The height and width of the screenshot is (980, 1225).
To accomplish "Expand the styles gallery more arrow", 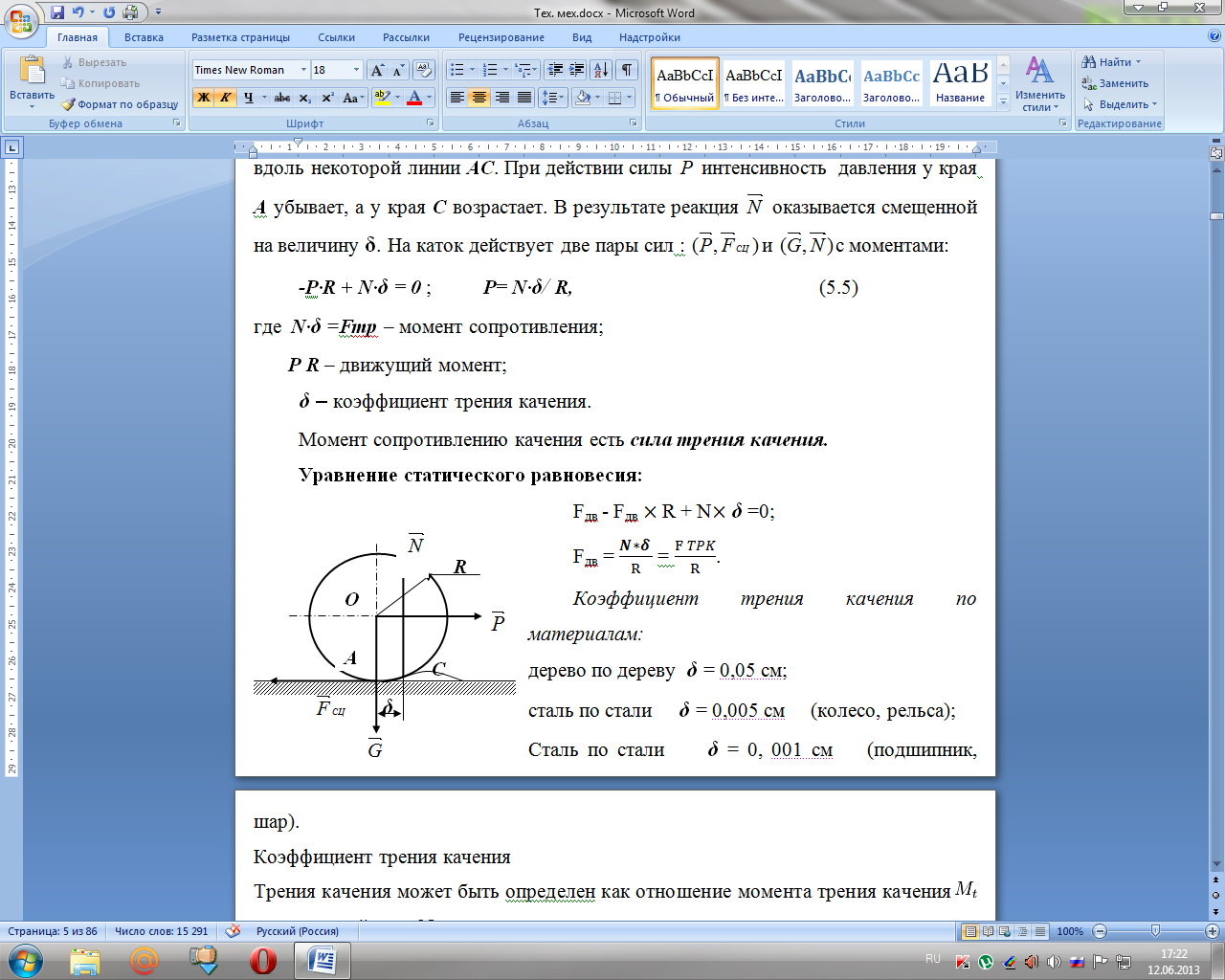I will [1003, 102].
